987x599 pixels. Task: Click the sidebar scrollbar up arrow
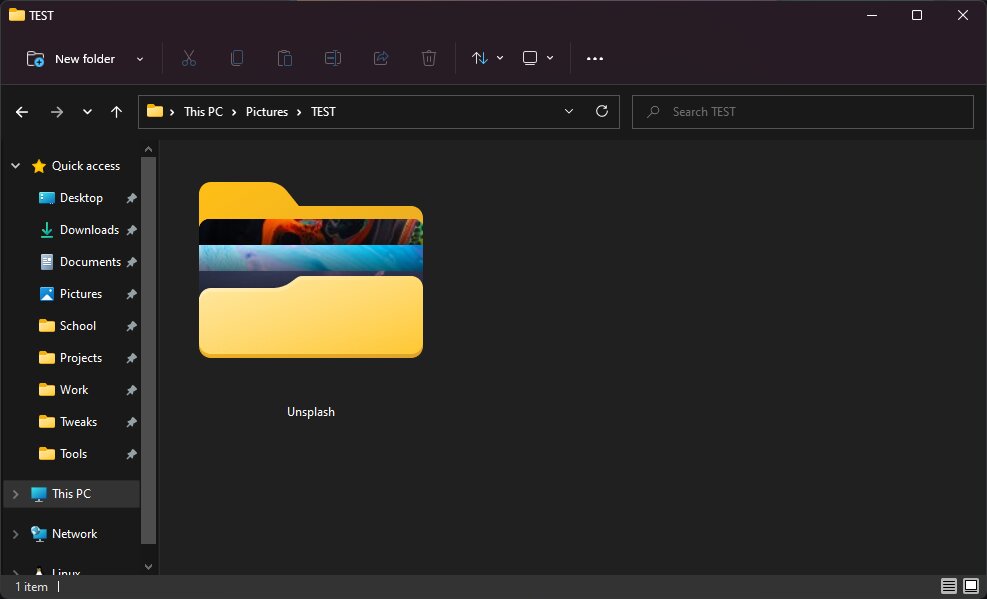[x=149, y=149]
